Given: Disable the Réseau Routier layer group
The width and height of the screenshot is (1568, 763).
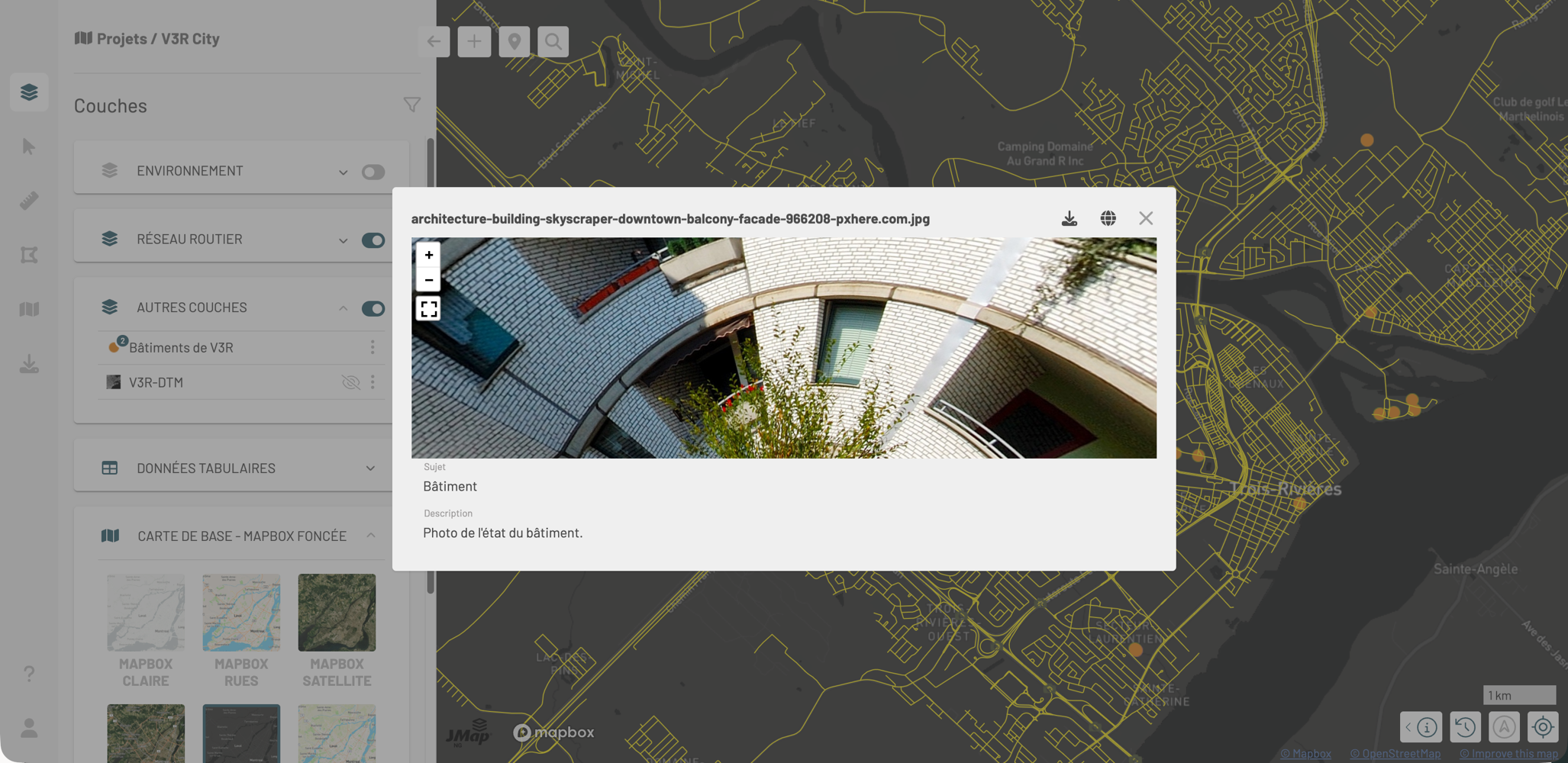Looking at the screenshot, I should pyautogui.click(x=373, y=240).
